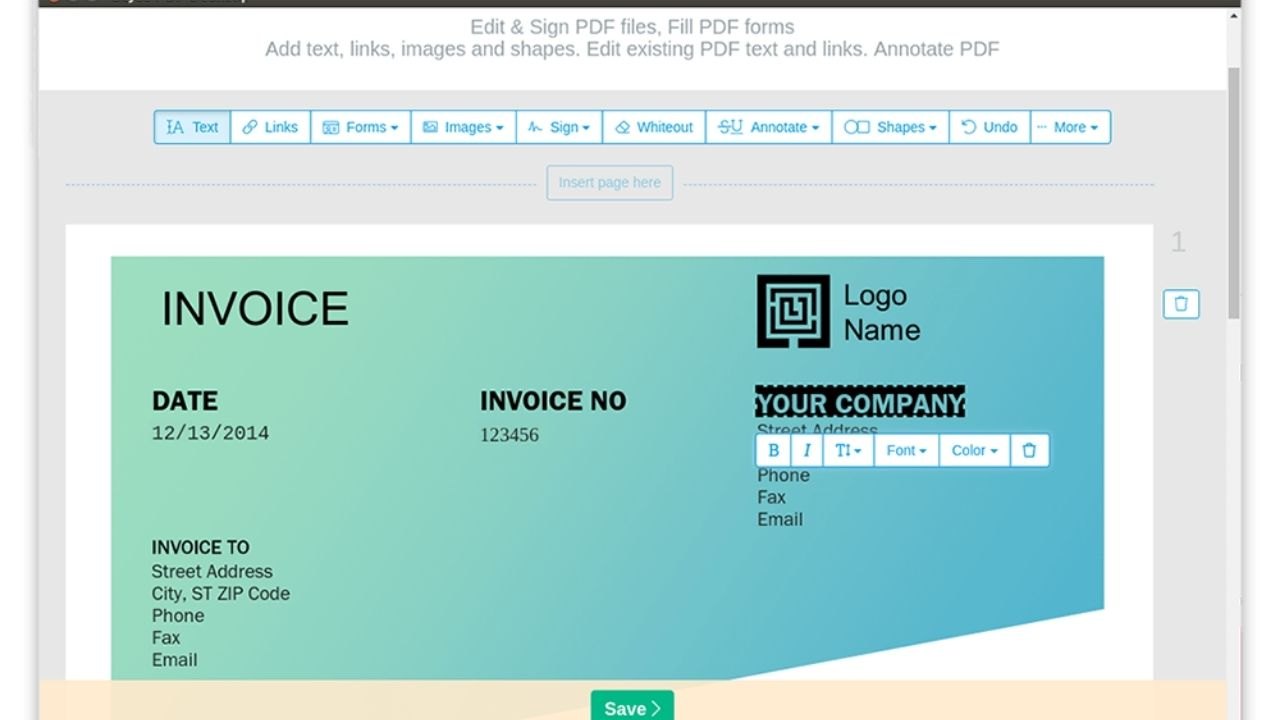Open the text Color picker dropdown
Viewport: 1280px width, 720px height.
pos(974,450)
